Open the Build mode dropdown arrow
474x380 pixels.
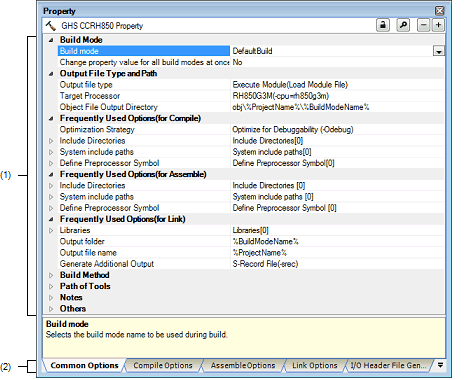point(439,51)
